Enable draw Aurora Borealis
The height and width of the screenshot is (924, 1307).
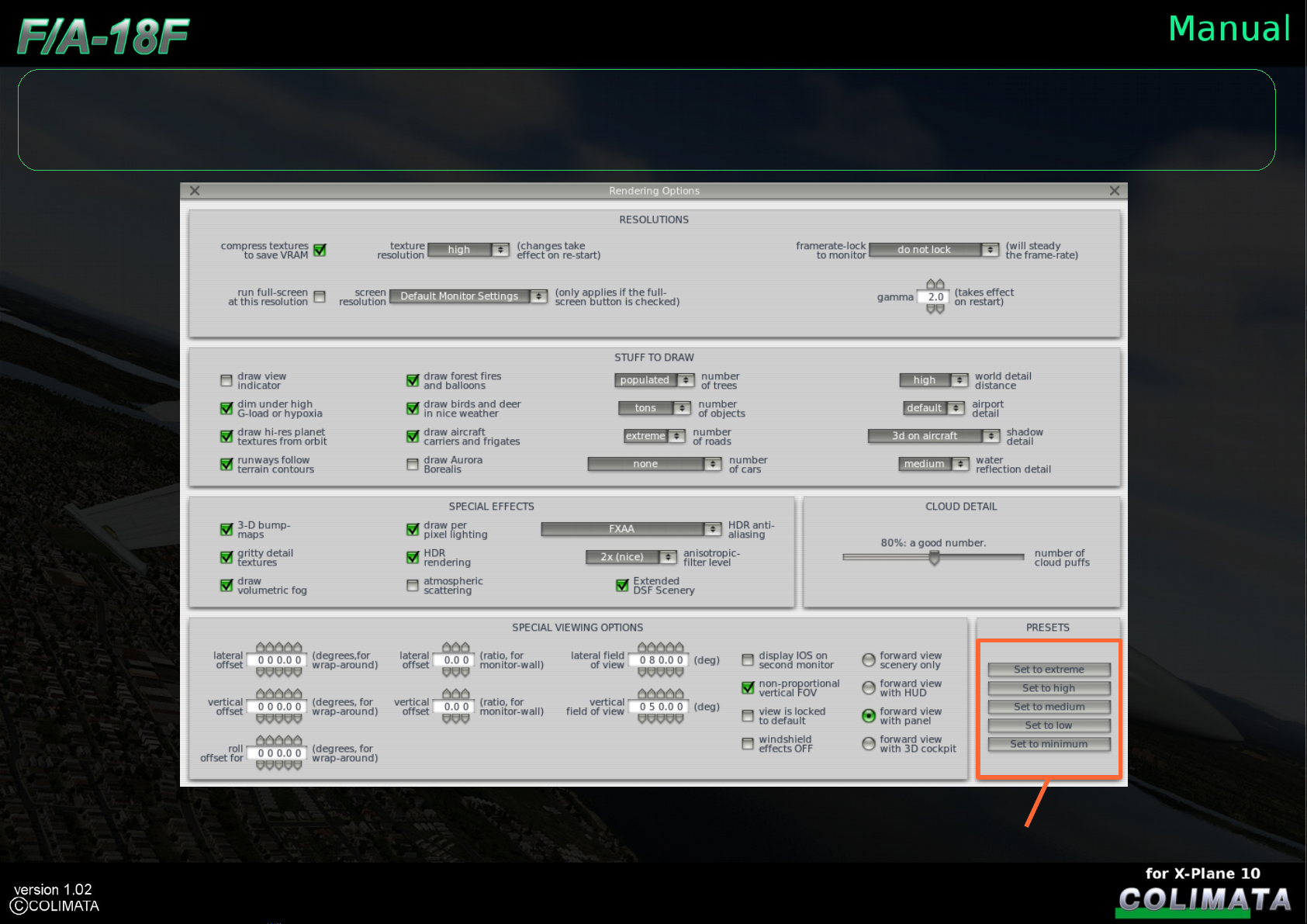[413, 465]
